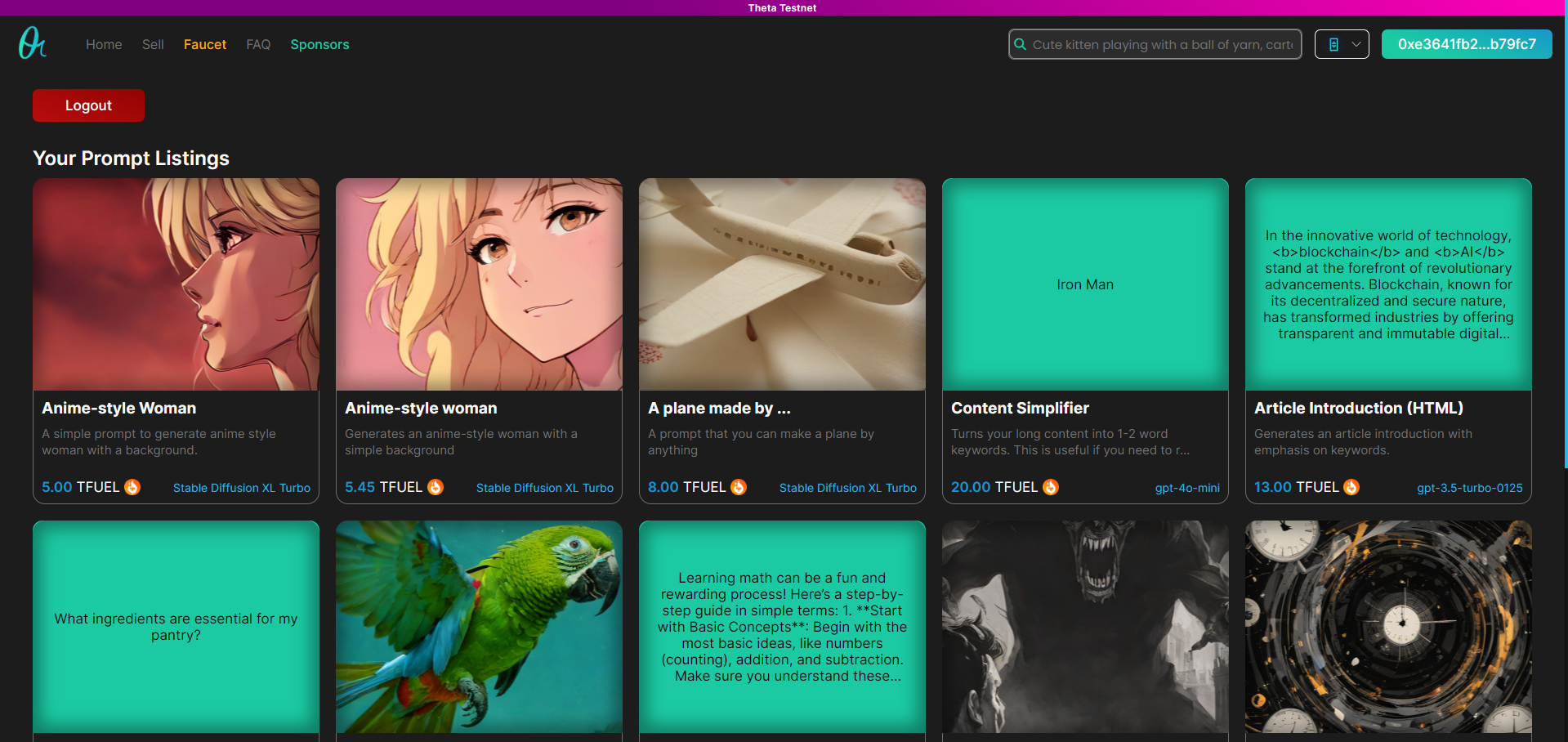Viewport: 1568px width, 742px height.
Task: Click the TFUEL flame icon beside 13.00
Action: pos(1351,487)
